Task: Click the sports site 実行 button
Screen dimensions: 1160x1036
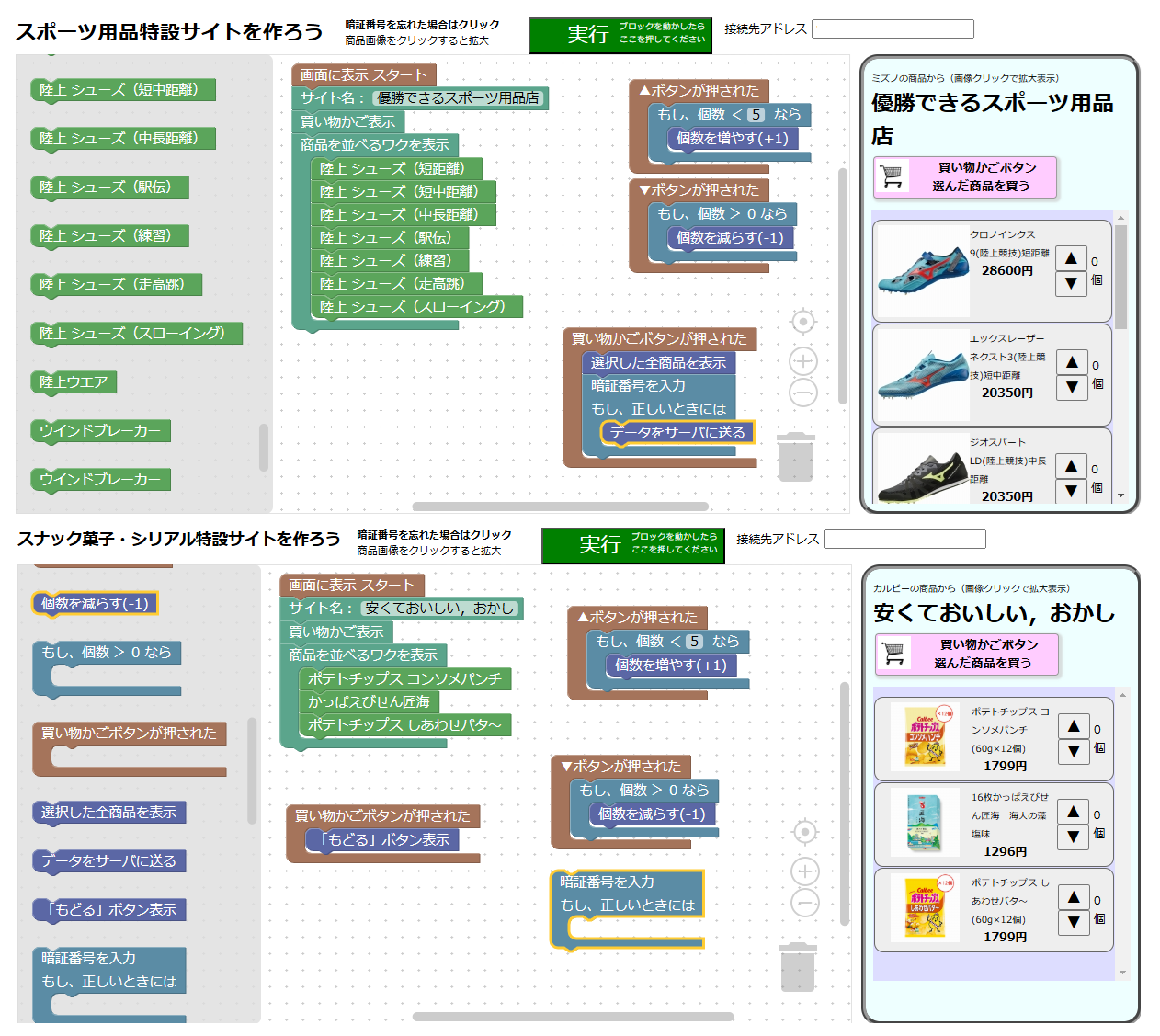Action: [x=620, y=35]
